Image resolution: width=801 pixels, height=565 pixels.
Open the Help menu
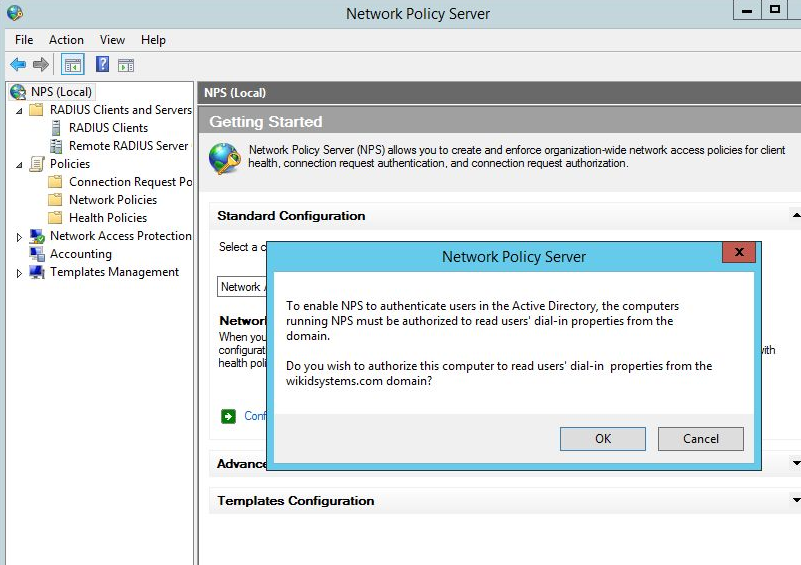(153, 40)
